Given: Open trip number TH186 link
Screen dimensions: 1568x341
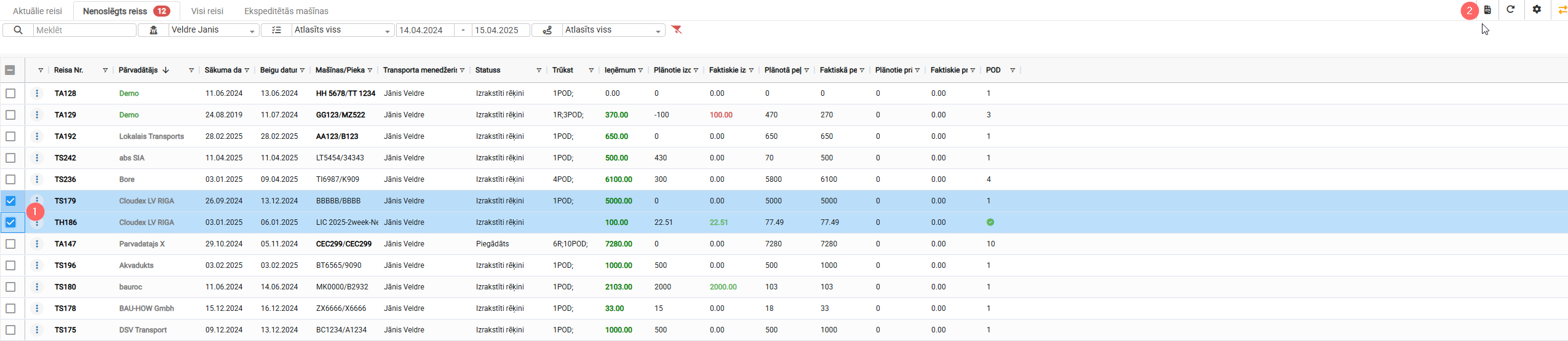Looking at the screenshot, I should (x=65, y=222).
